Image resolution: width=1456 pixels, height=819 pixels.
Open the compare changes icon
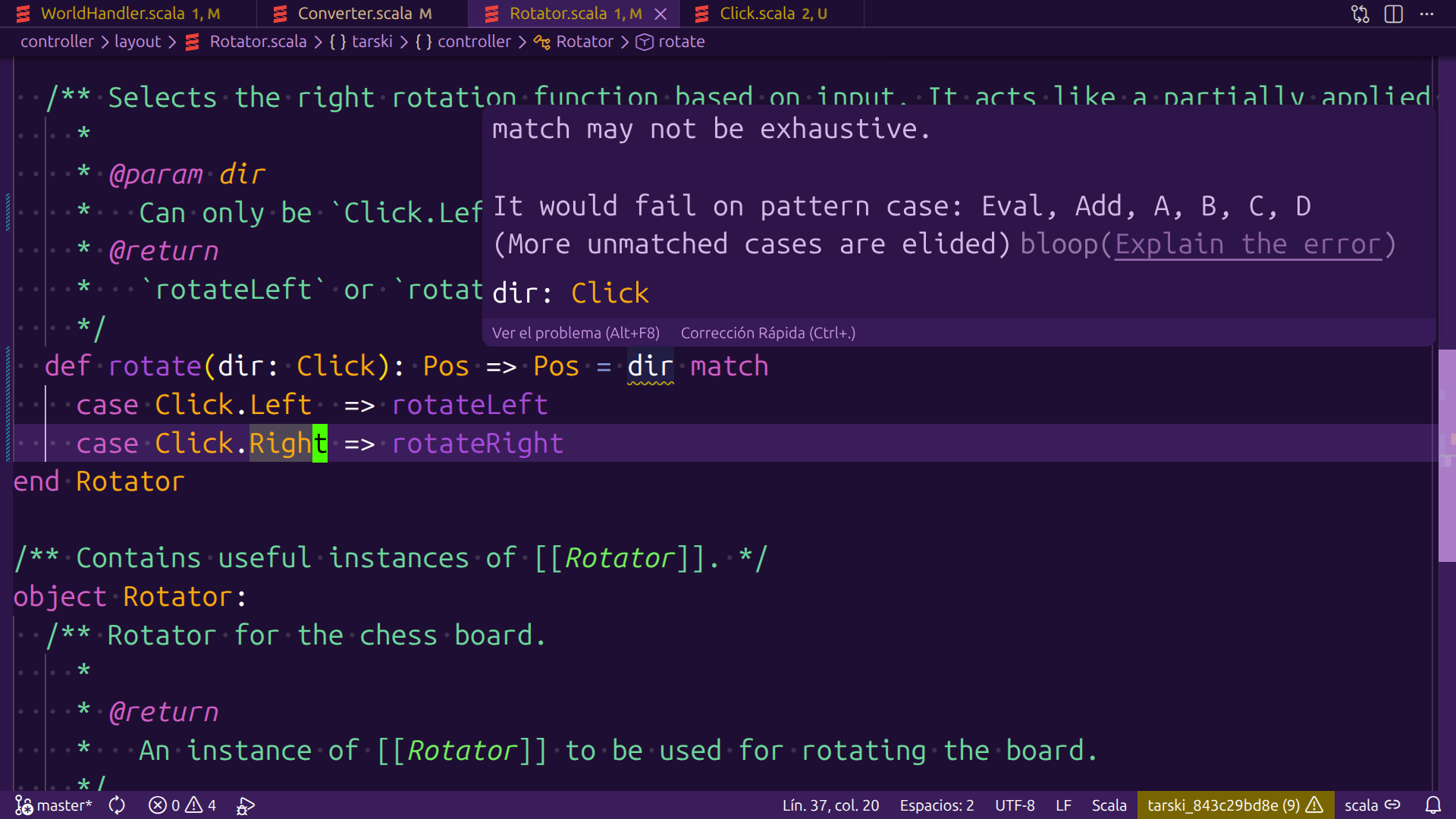1360,14
